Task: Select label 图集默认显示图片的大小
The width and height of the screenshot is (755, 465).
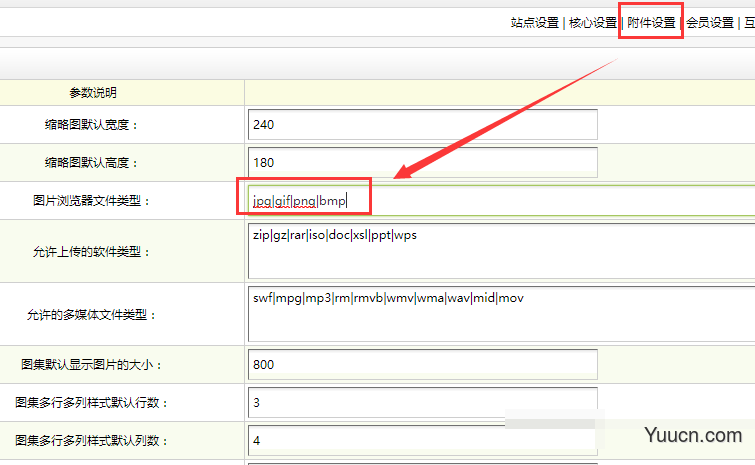Action: pyautogui.click(x=91, y=365)
